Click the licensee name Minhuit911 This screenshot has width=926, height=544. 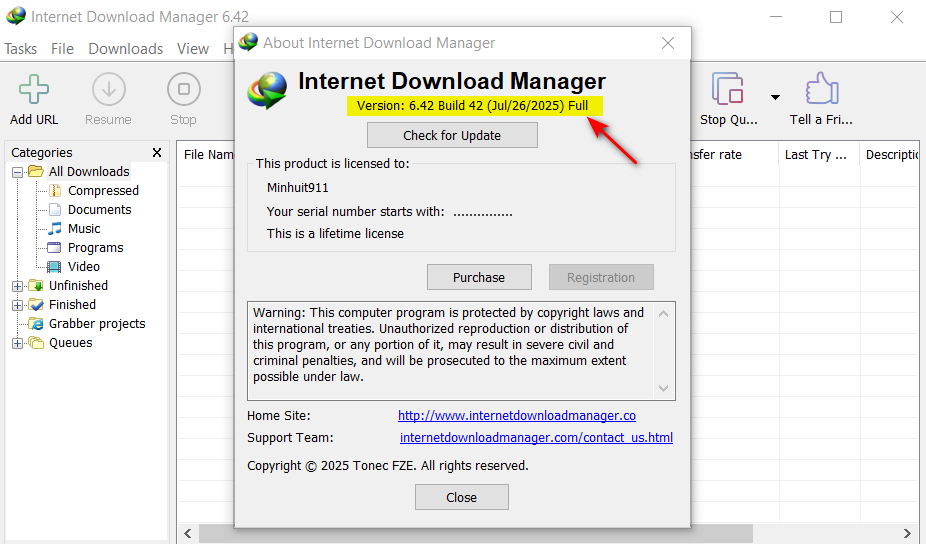pyautogui.click(x=298, y=188)
